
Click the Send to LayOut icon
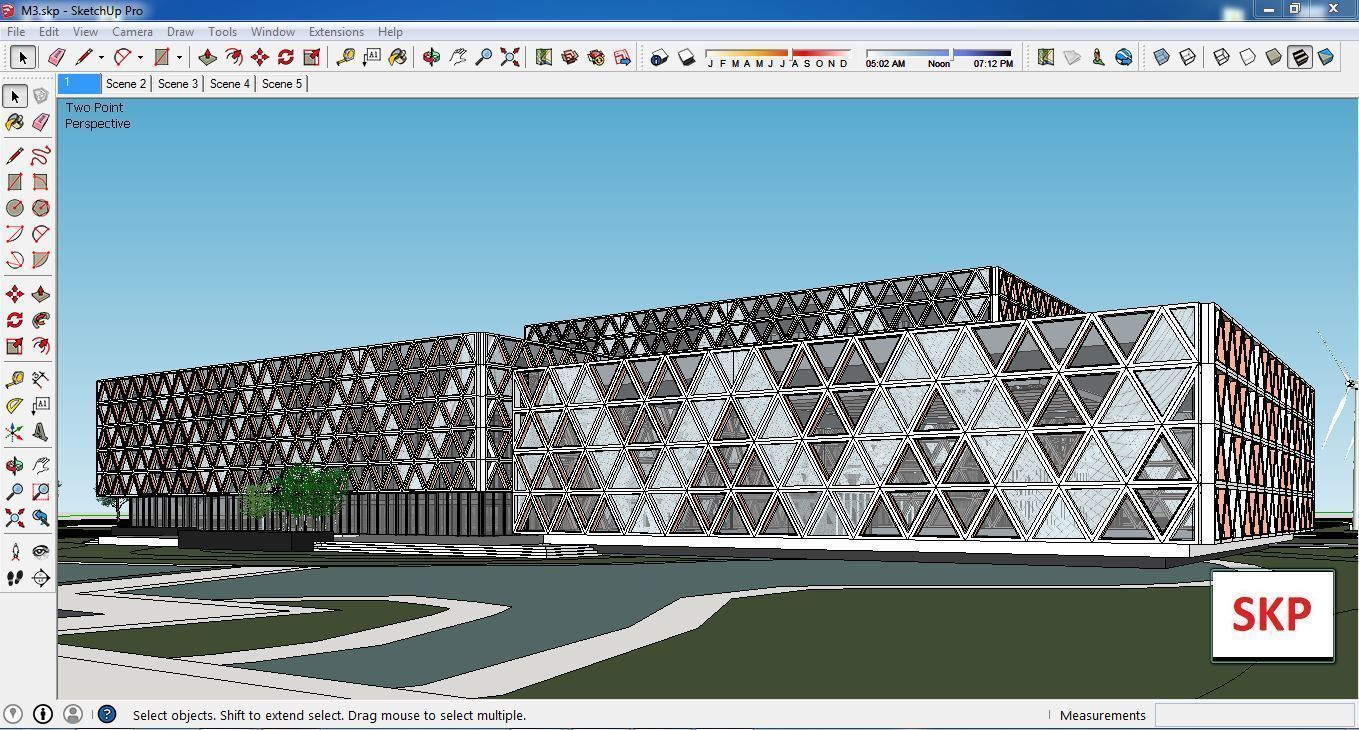622,57
